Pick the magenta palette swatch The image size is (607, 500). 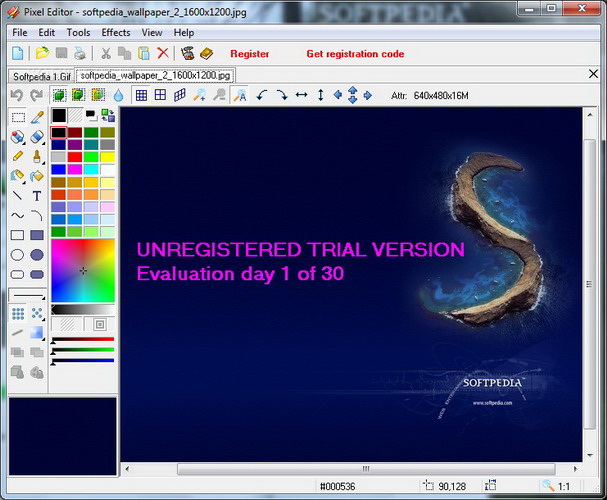click(75, 169)
